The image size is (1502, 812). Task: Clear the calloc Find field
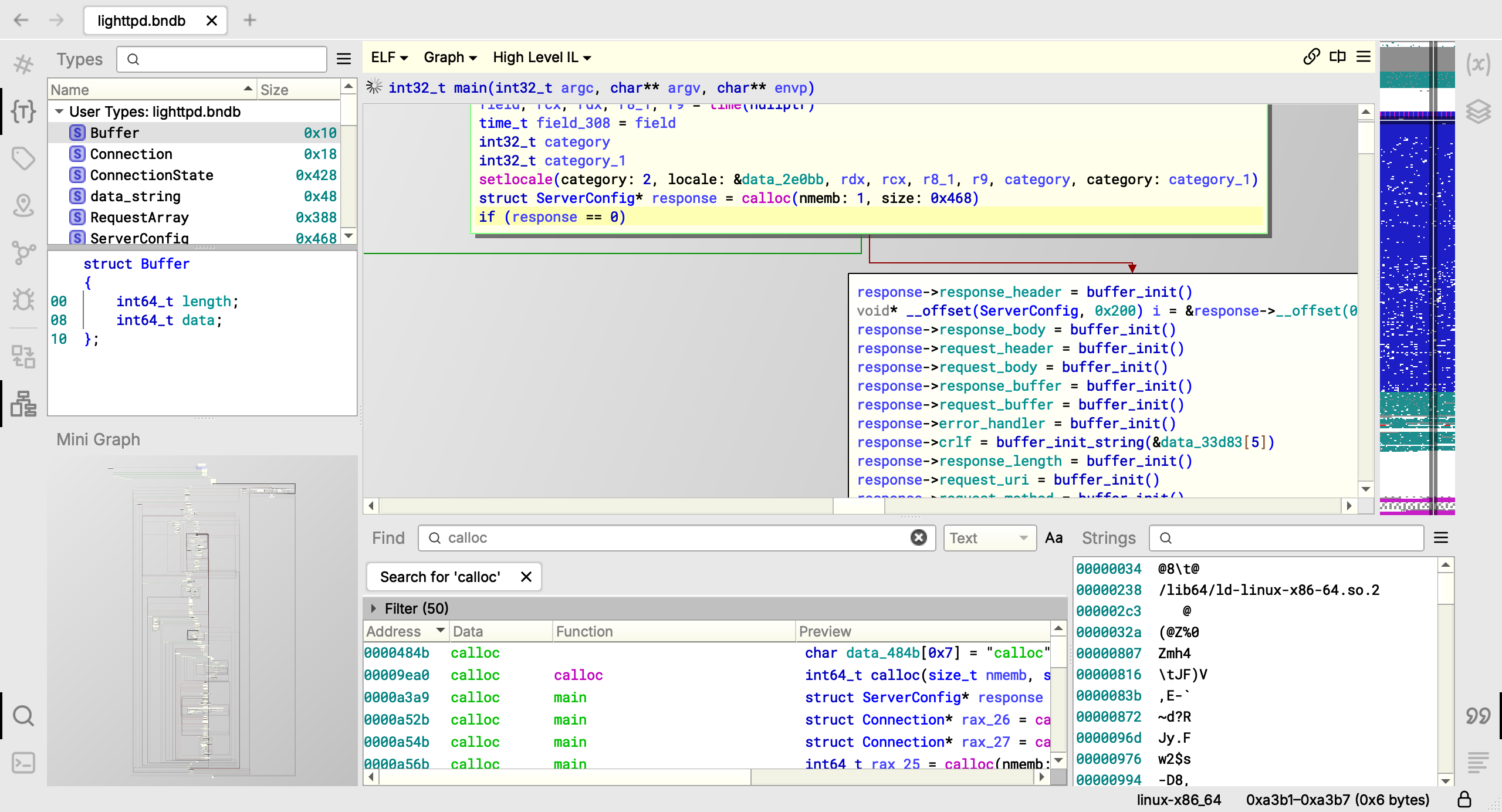coord(918,537)
